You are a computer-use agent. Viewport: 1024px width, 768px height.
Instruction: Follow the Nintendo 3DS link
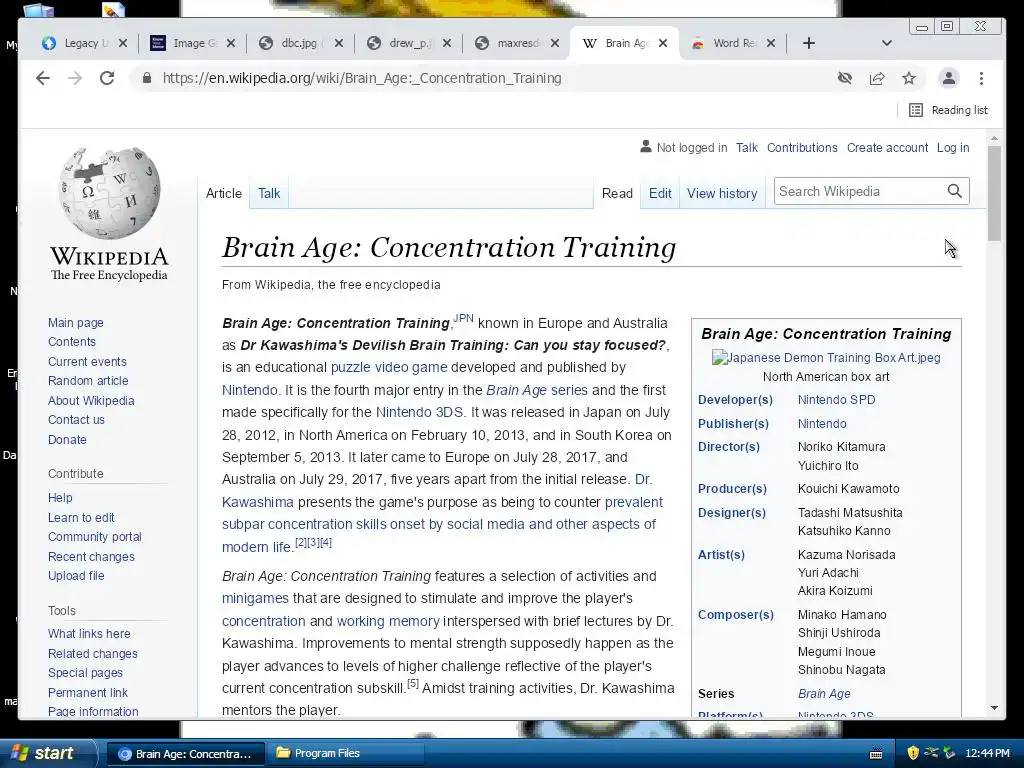pyautogui.click(x=419, y=412)
